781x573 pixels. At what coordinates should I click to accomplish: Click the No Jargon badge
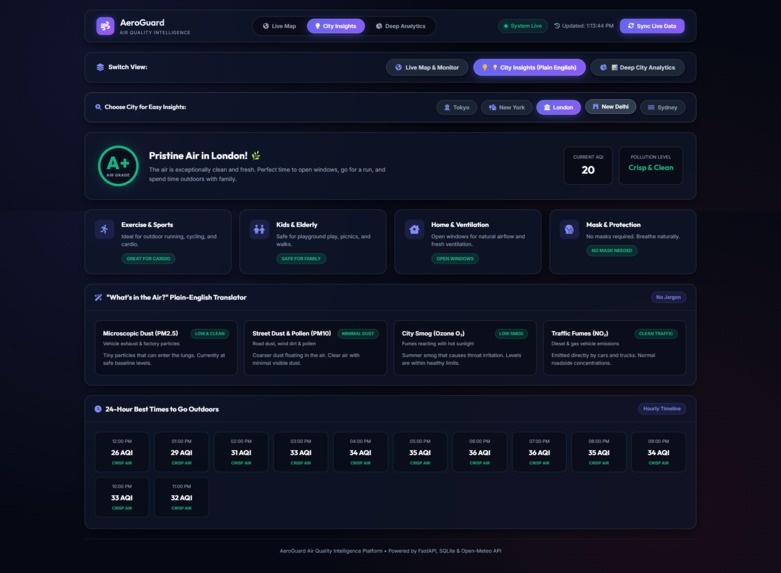(x=668, y=297)
